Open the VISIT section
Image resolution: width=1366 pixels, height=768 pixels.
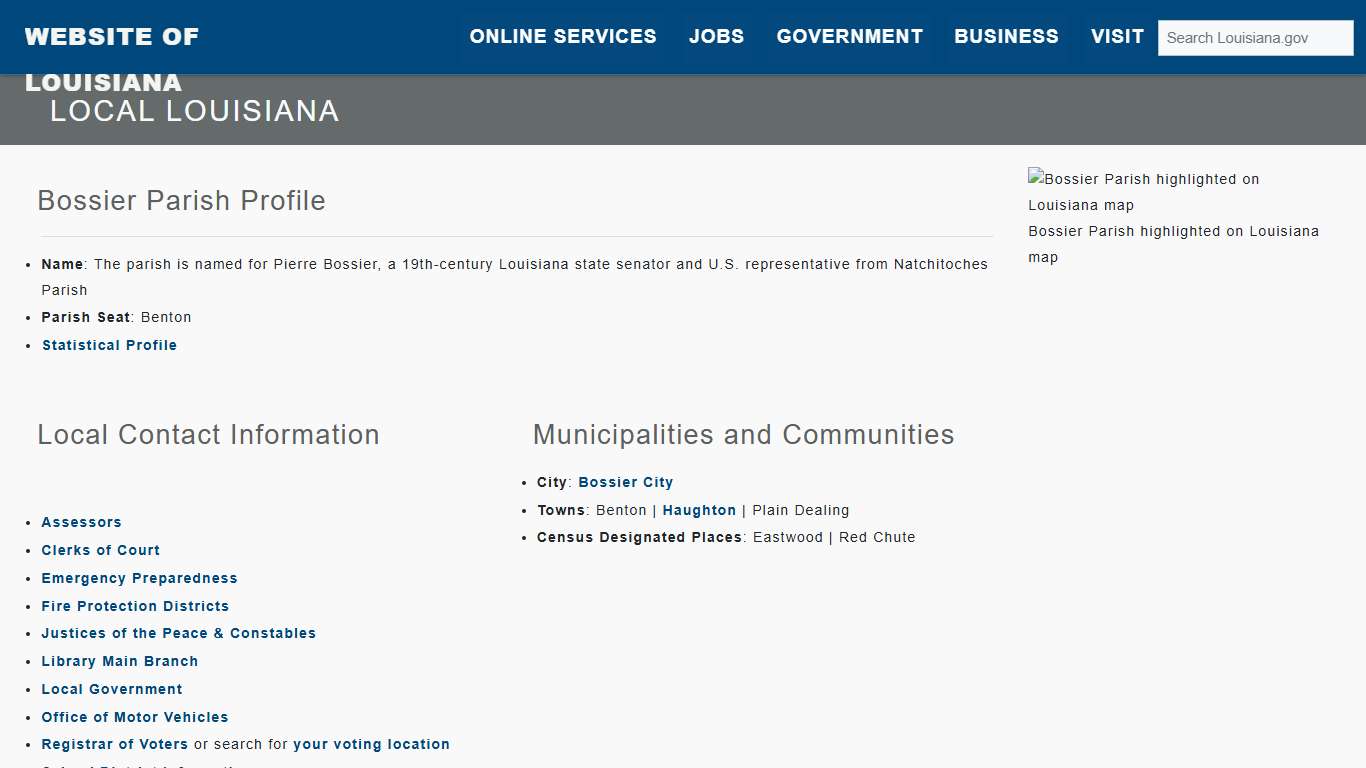click(x=1117, y=36)
